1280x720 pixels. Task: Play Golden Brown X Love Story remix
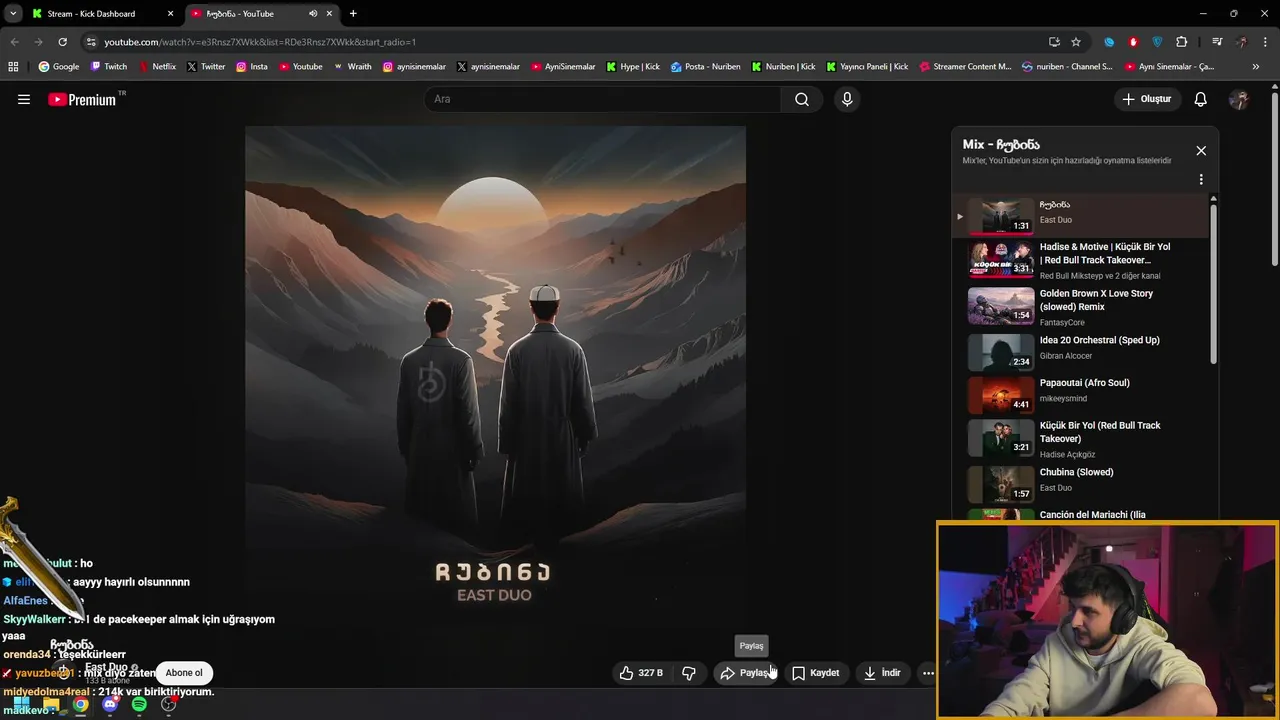(1080, 306)
